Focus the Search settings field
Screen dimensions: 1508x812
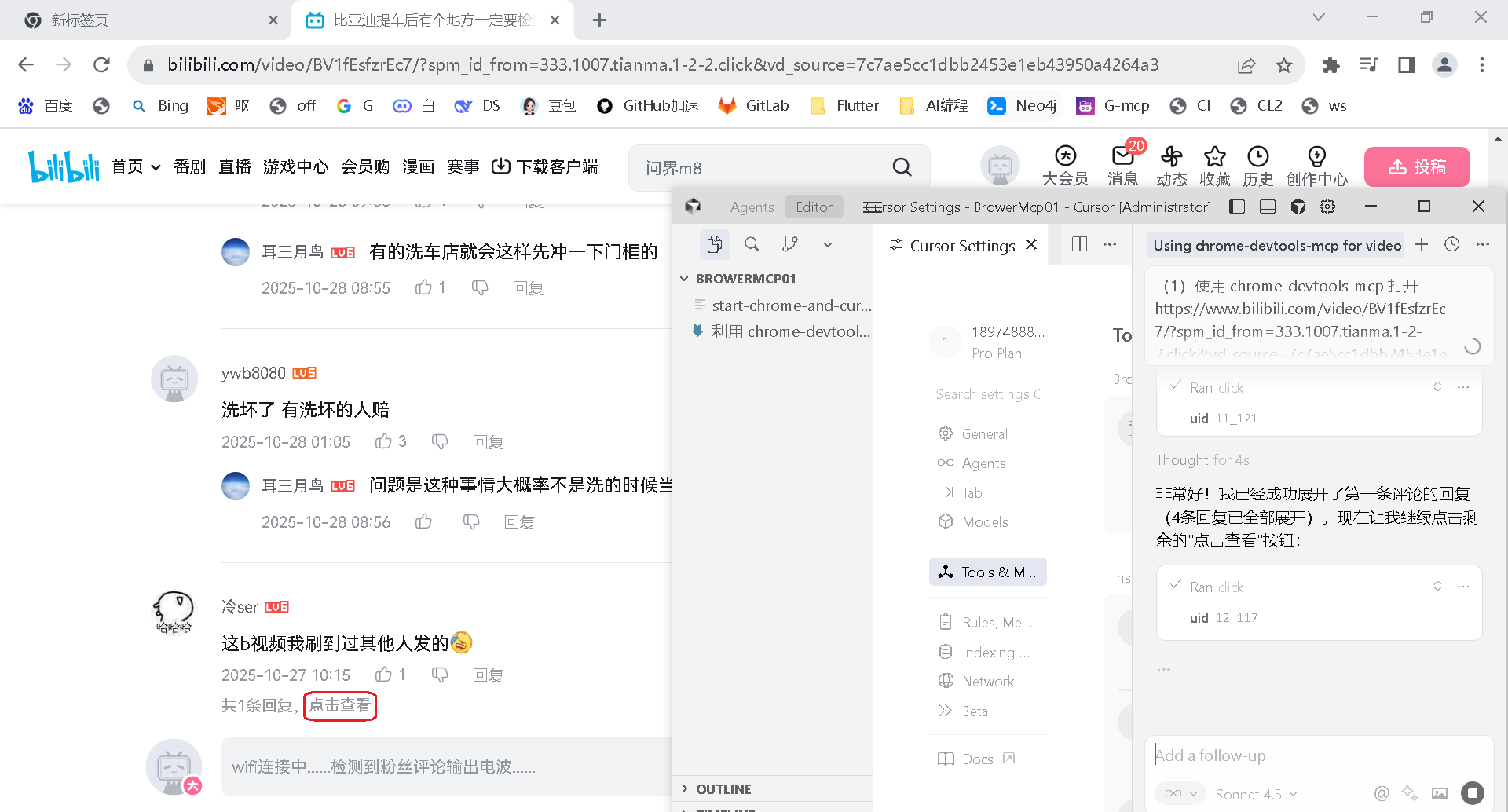pyautogui.click(x=988, y=394)
